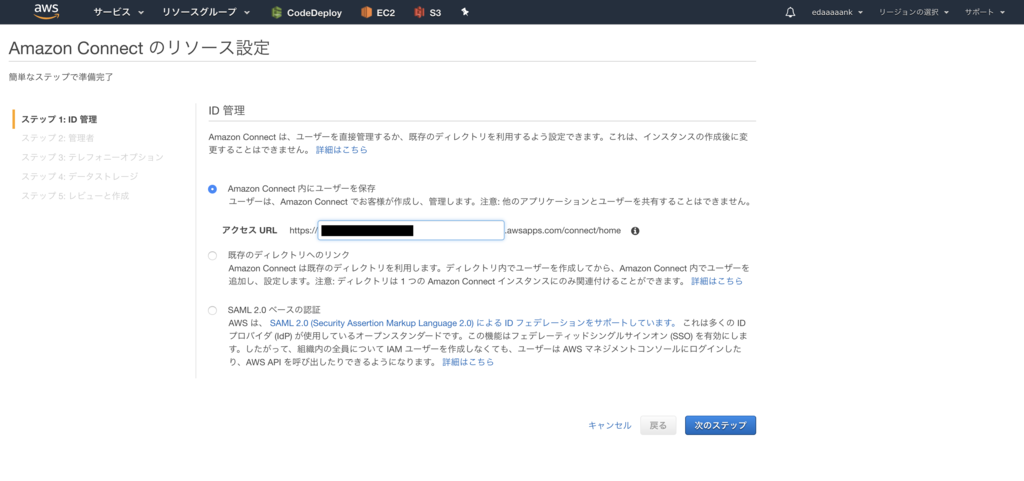Select 既存のディレクトリへのリンク radio button
This screenshot has height=481, width=1024.
[212, 255]
